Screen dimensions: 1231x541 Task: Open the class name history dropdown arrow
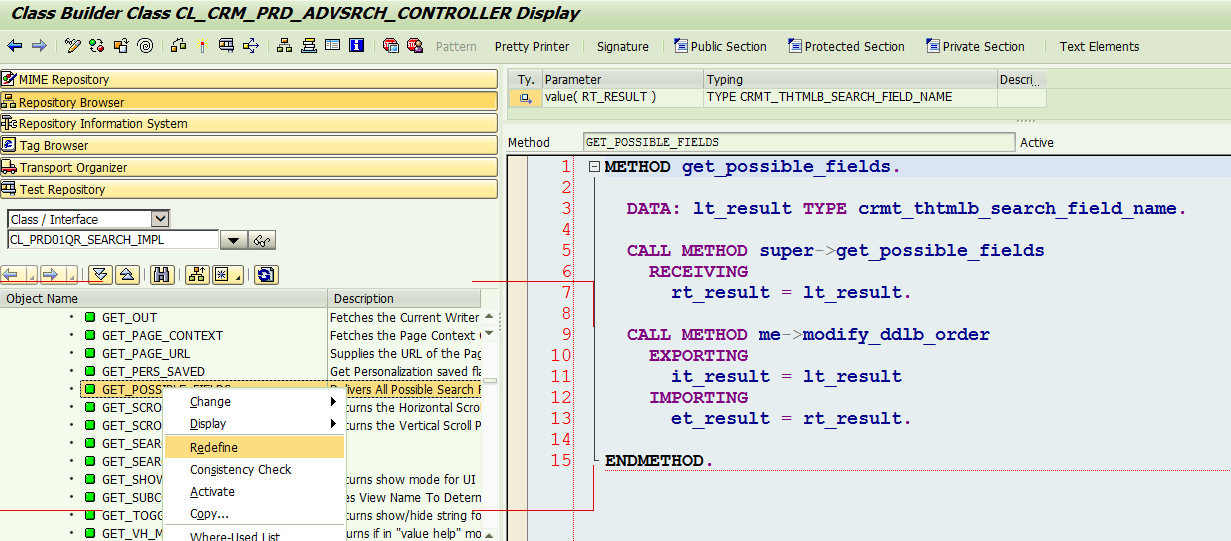pos(233,241)
